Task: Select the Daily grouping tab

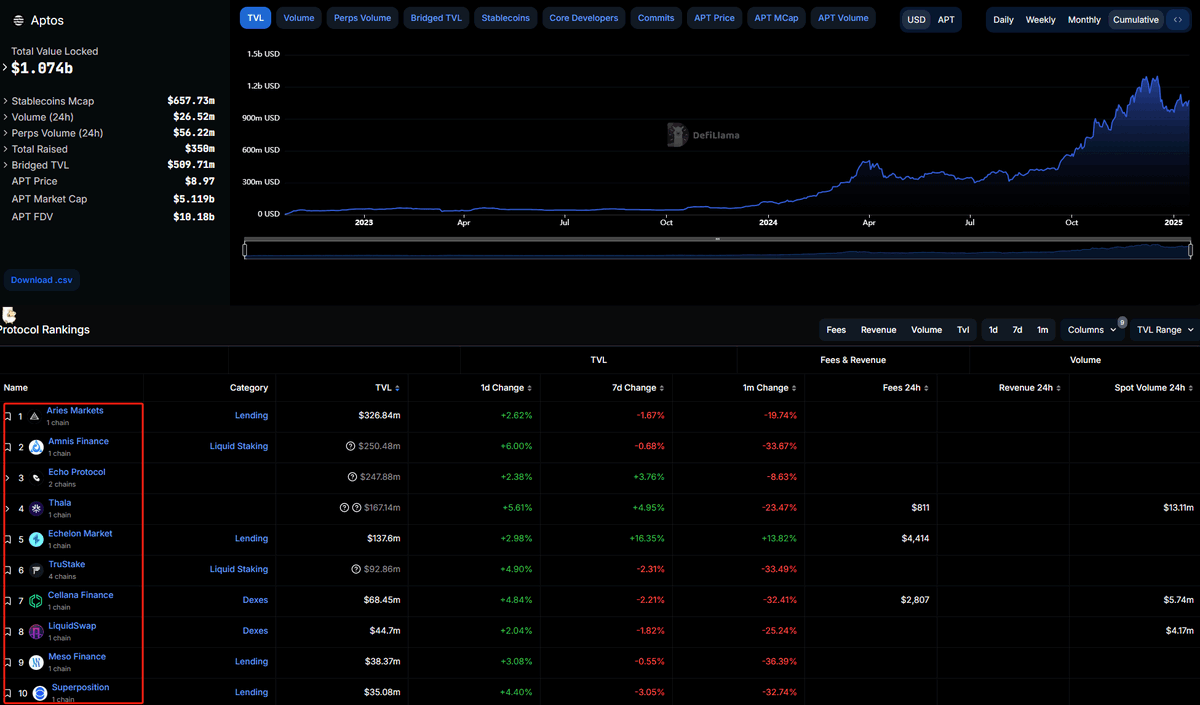Action: tap(1003, 20)
